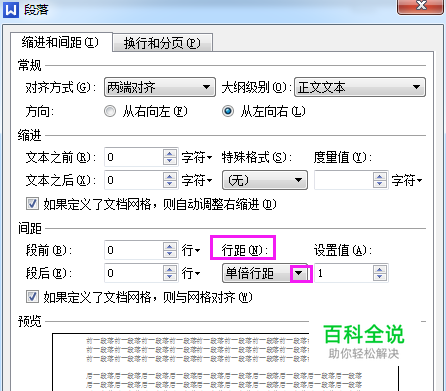Click the 文本之后 indent input field
Screen dimensions: 446x391
(x=134, y=180)
